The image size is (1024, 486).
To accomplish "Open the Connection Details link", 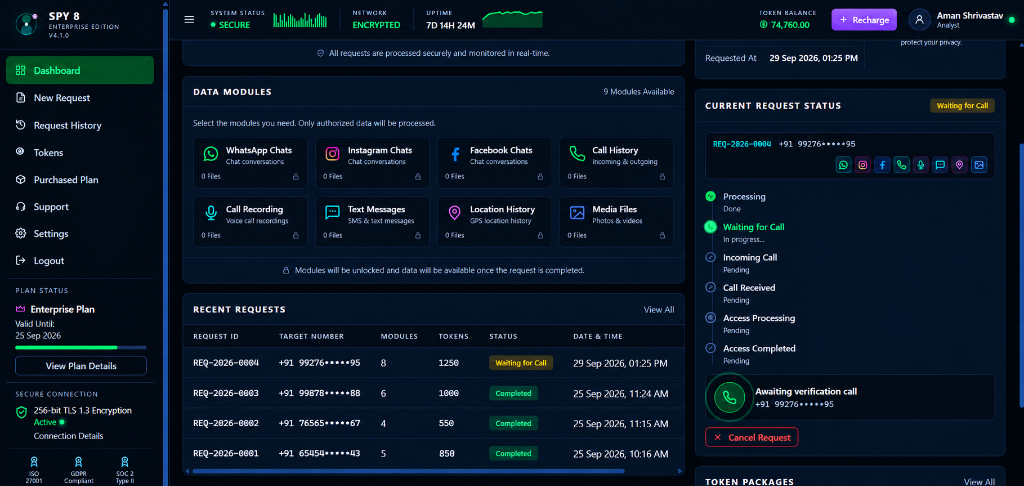I will click(69, 436).
